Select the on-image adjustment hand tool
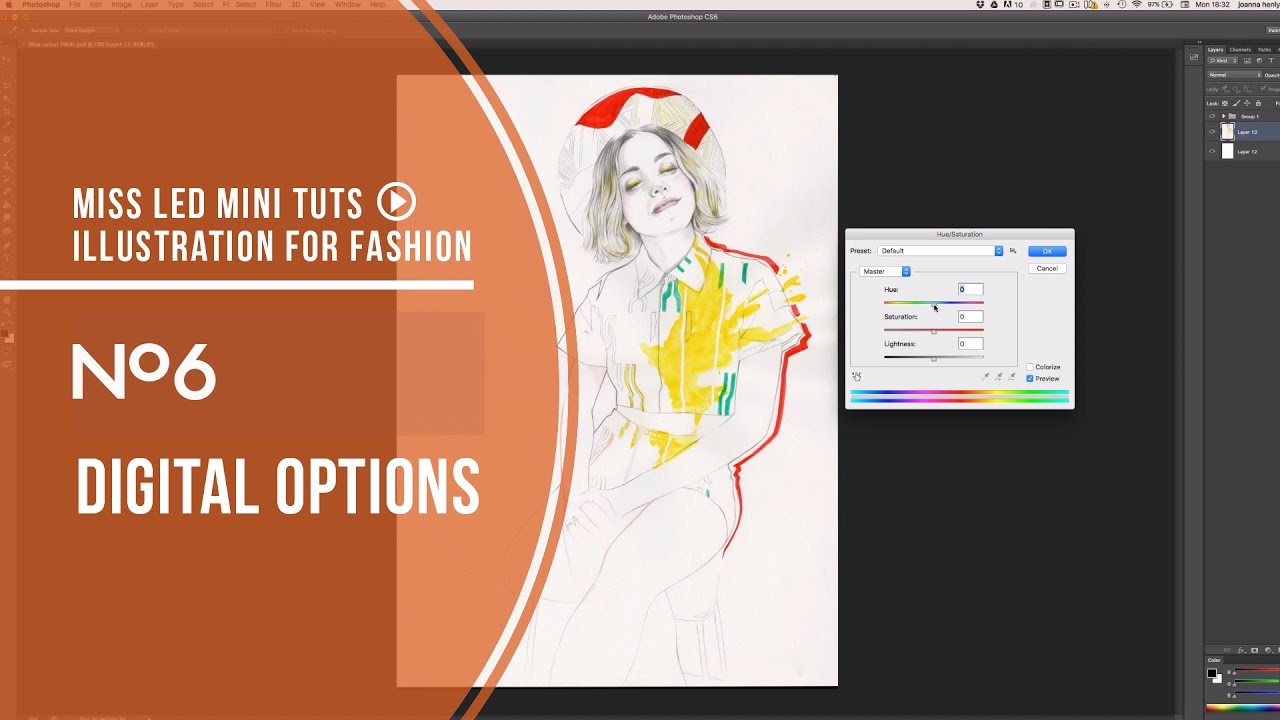Screen dimensions: 1280x720 [x=857, y=376]
